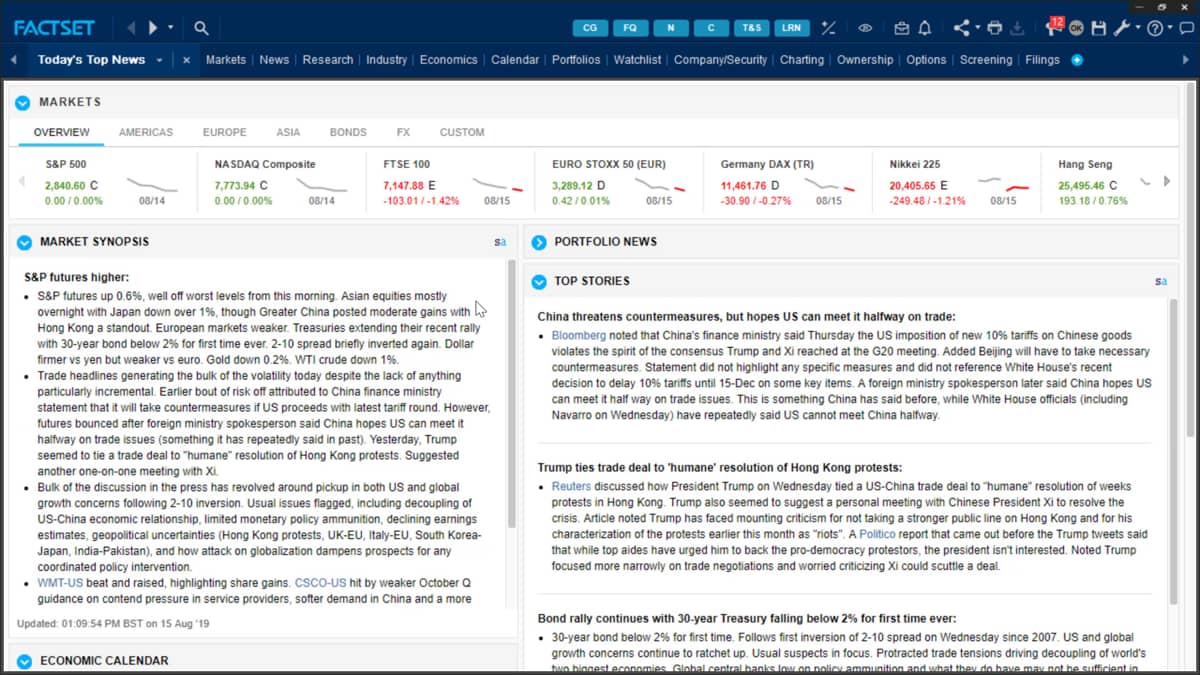Toggle the eye view icon
This screenshot has width=1200, height=675.
pyautogui.click(x=865, y=28)
